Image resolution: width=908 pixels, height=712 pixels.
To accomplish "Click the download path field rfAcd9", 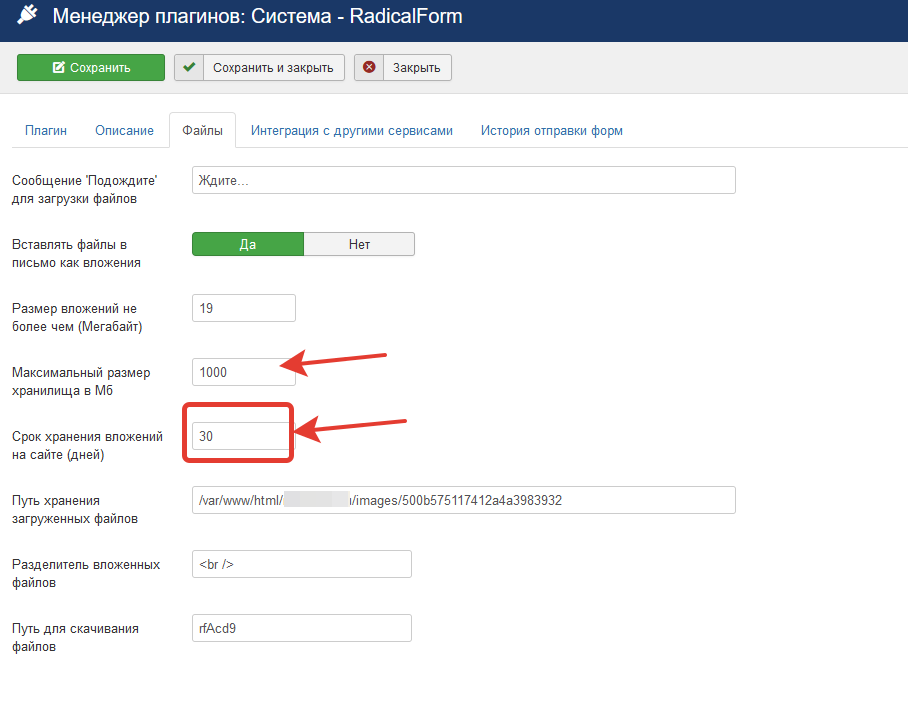I will pos(301,628).
